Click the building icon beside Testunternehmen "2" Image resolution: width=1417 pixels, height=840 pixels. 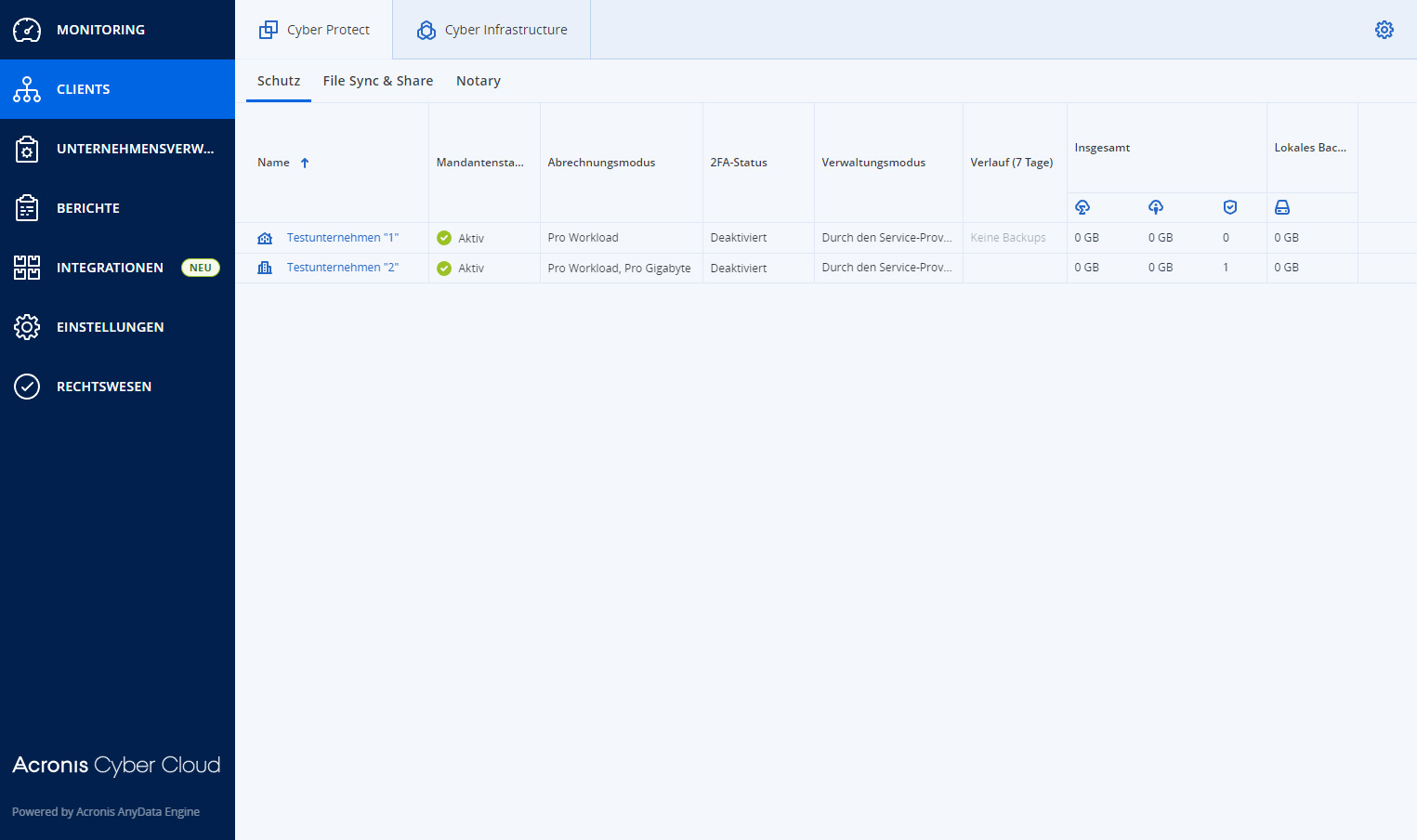(265, 268)
